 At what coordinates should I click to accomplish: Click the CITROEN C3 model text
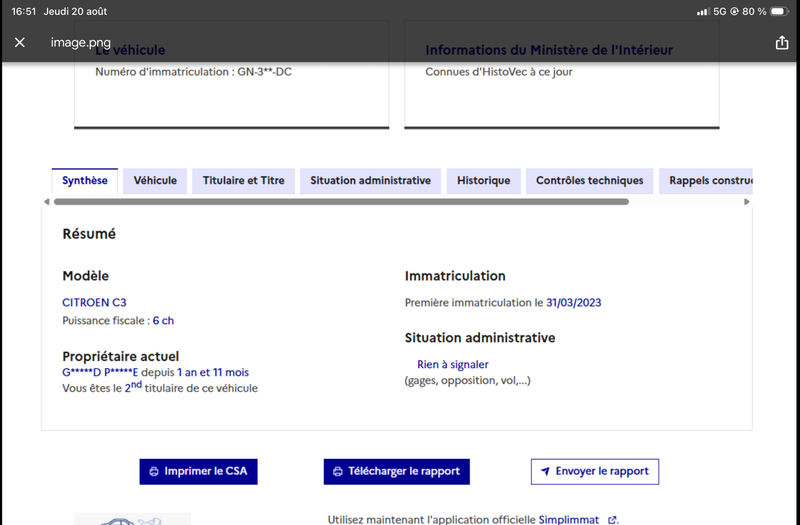click(x=94, y=303)
